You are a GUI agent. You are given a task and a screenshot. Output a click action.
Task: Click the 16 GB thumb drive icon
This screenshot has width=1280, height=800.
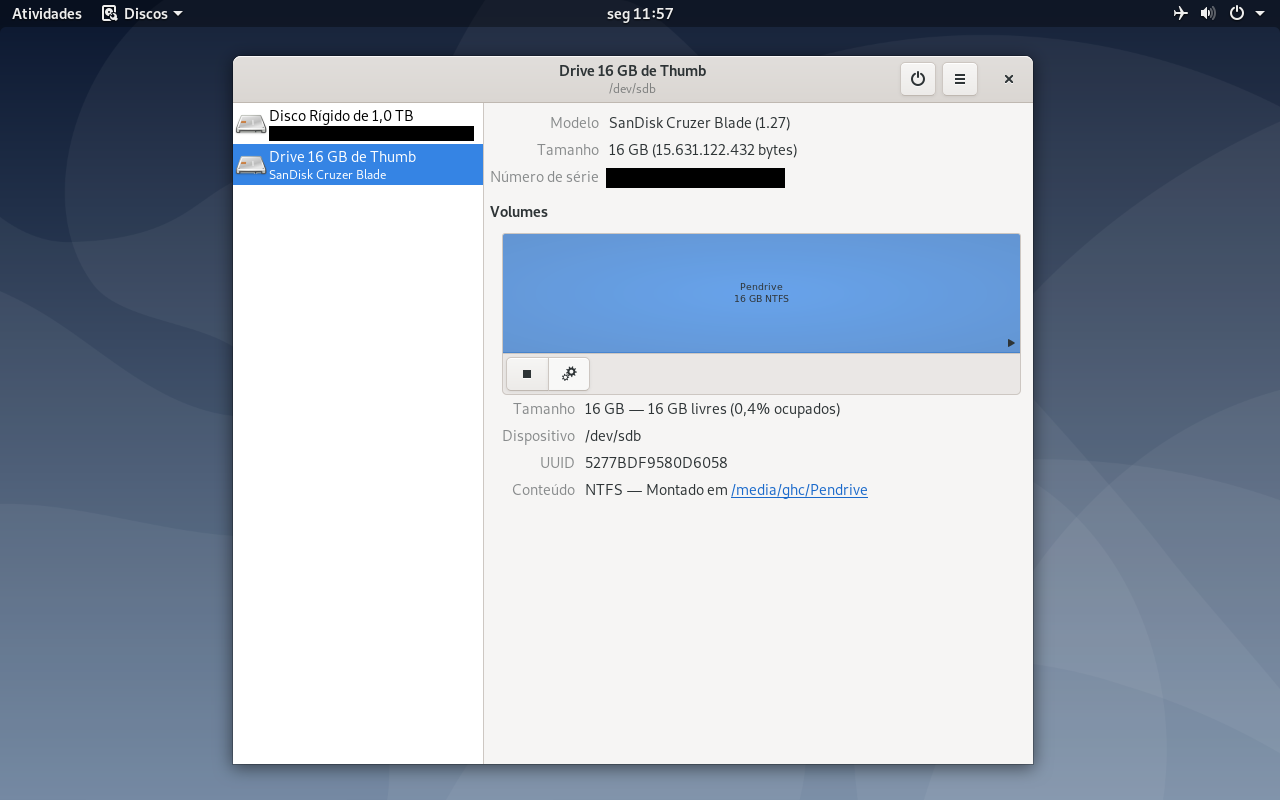[251, 165]
